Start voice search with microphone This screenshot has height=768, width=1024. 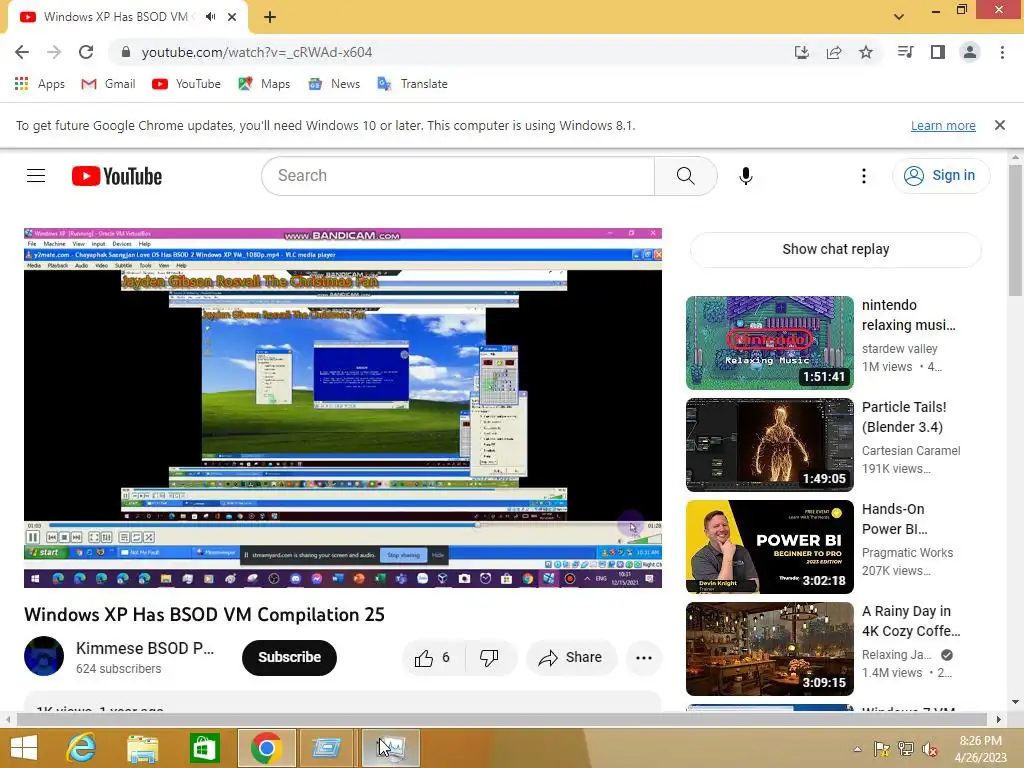pyautogui.click(x=746, y=176)
